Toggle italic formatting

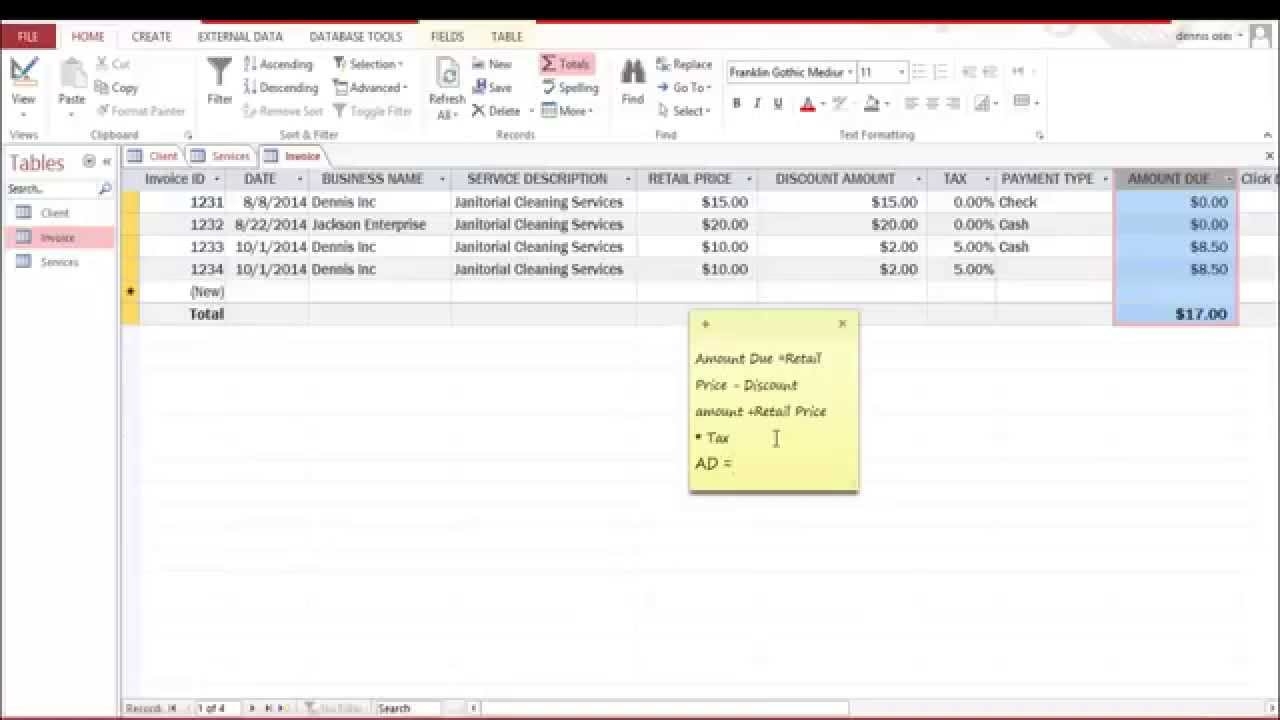757,103
